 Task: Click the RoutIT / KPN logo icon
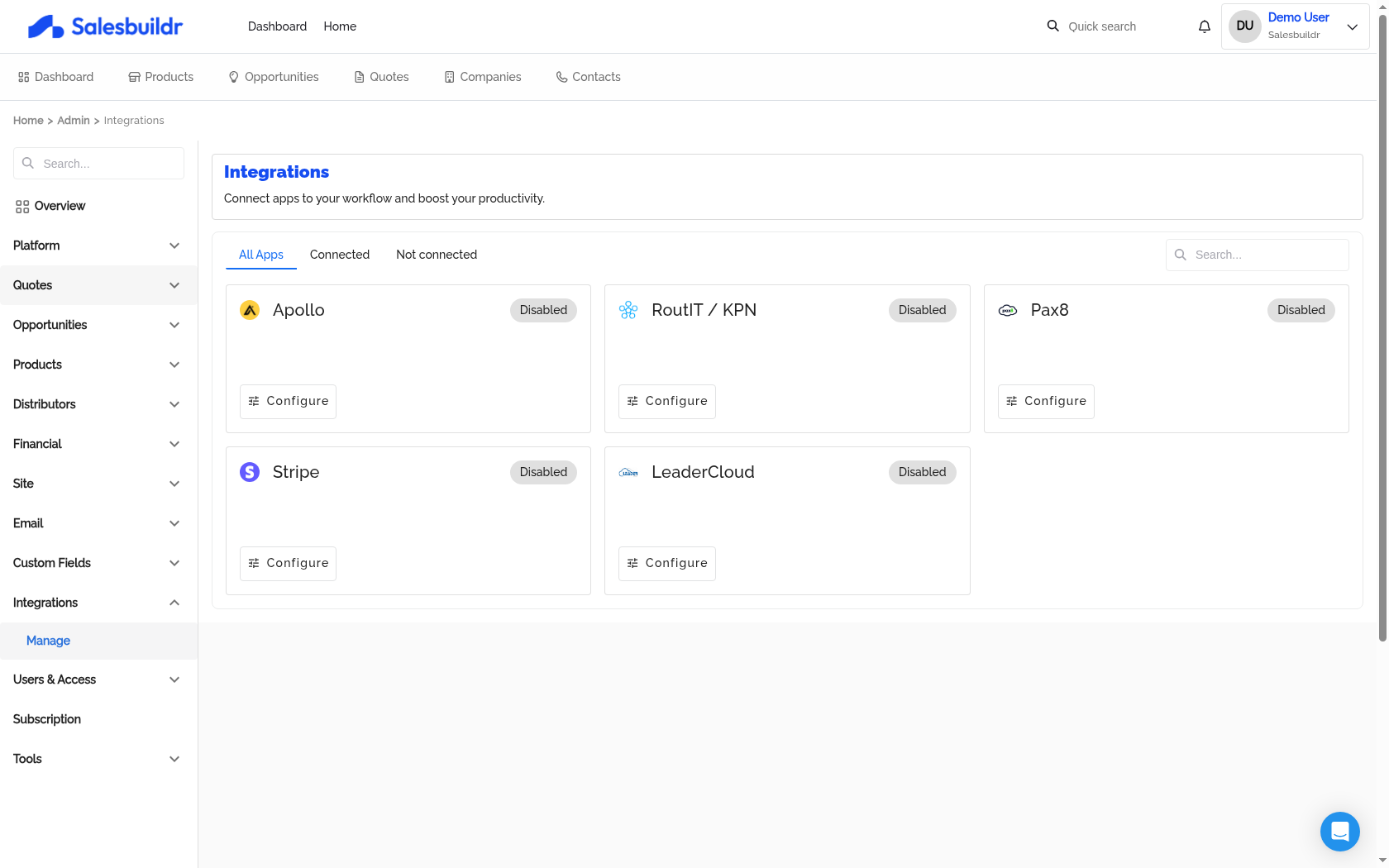tap(628, 310)
